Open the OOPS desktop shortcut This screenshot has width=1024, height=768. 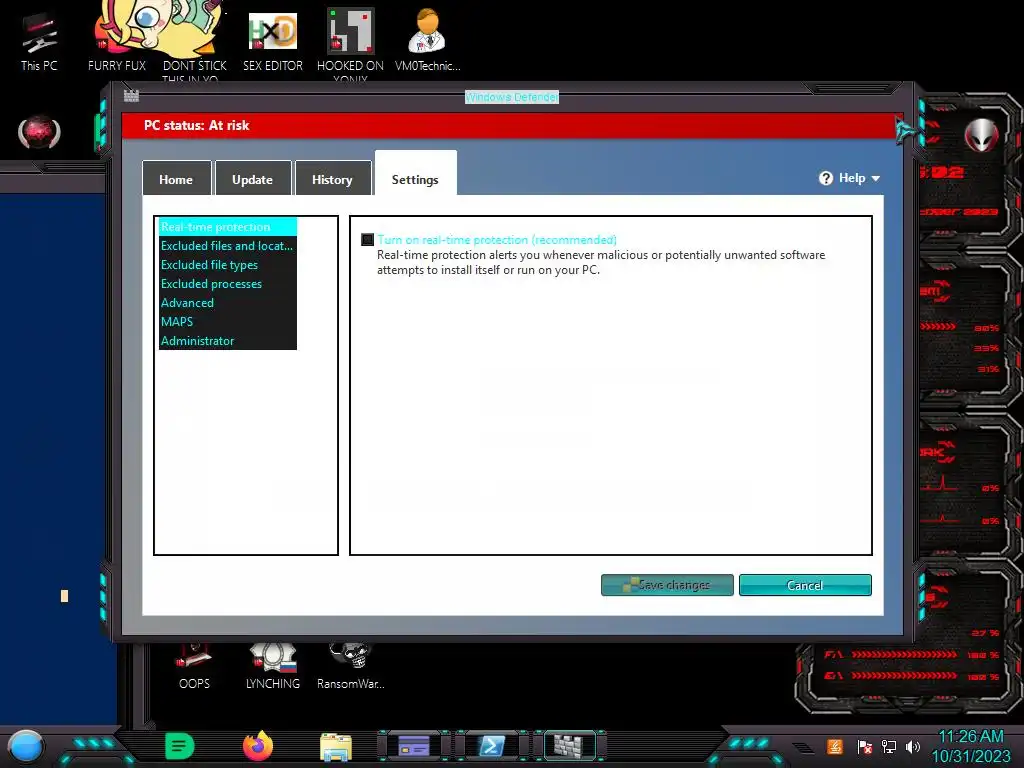point(194,667)
